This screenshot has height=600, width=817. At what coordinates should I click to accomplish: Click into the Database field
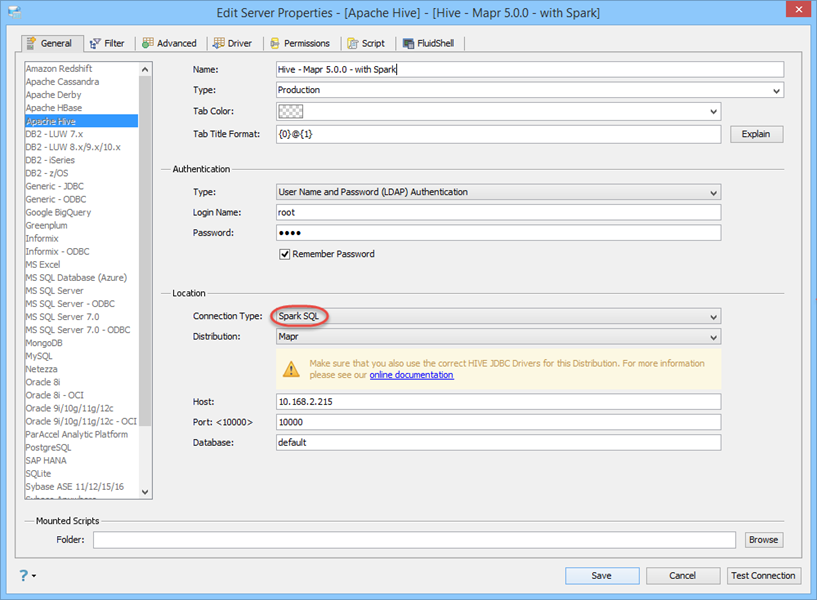[x=498, y=442]
